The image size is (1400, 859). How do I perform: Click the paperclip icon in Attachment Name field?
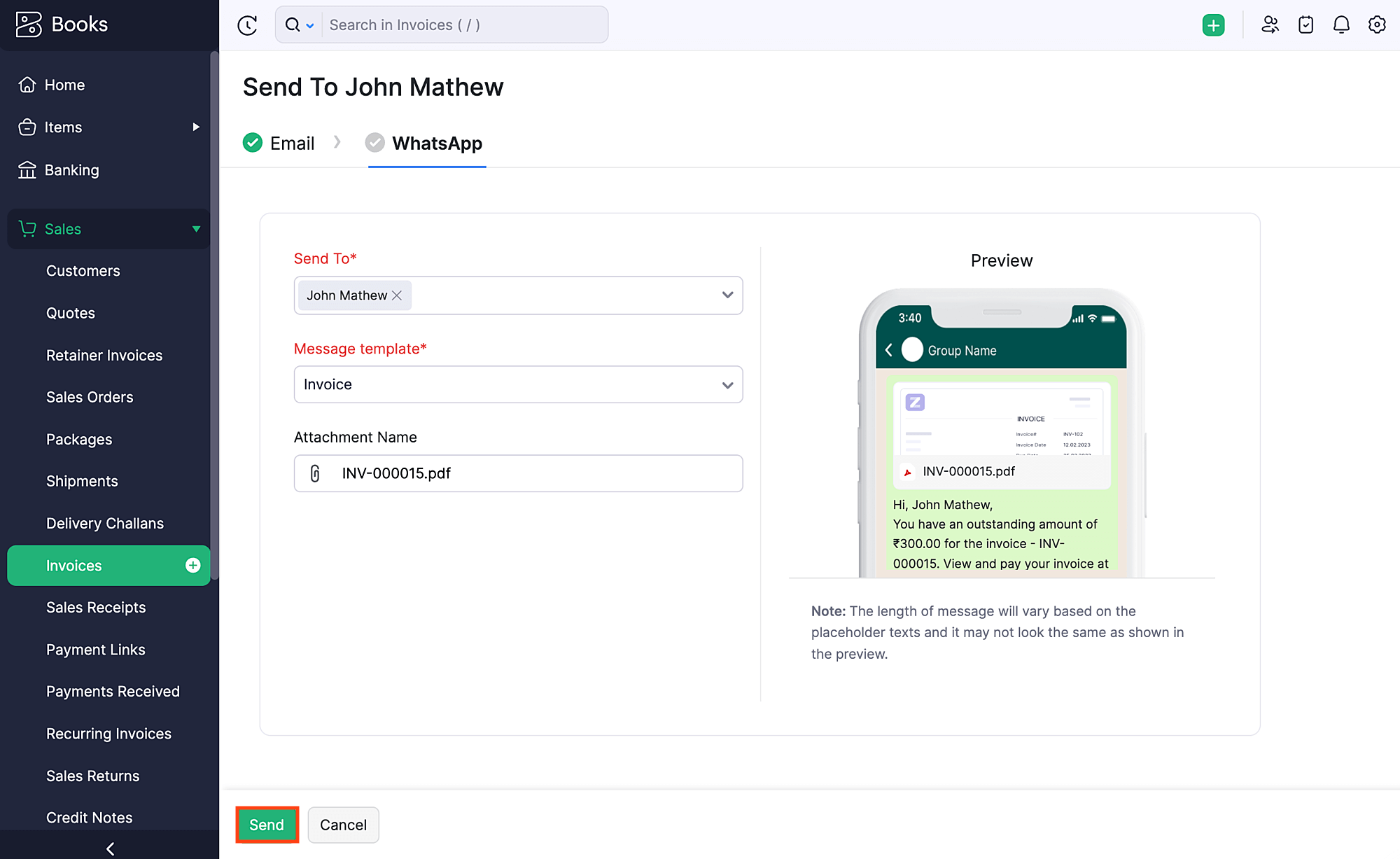pos(314,473)
